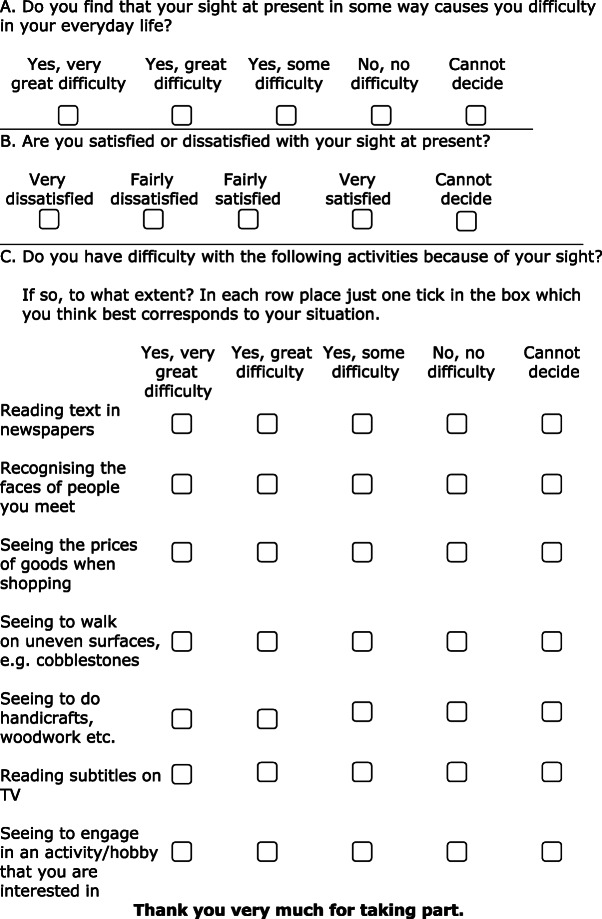
Task: Mark 'No, no difficulty' for seeing prices
Action: click(457, 551)
